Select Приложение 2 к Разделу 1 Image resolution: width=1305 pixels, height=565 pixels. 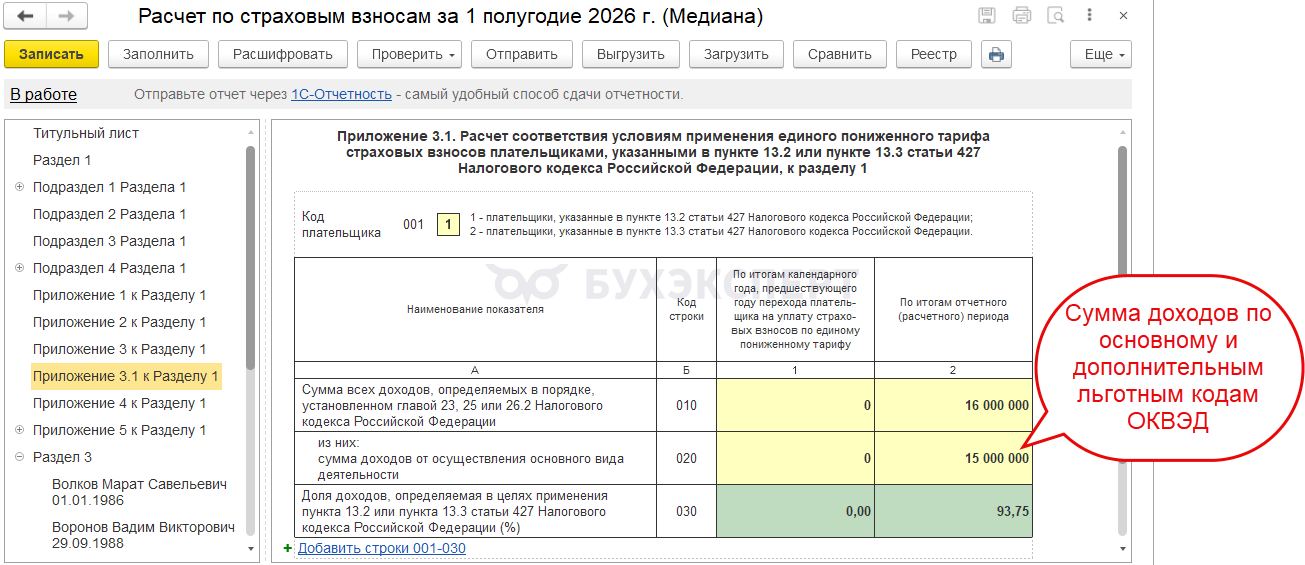pyautogui.click(x=119, y=322)
